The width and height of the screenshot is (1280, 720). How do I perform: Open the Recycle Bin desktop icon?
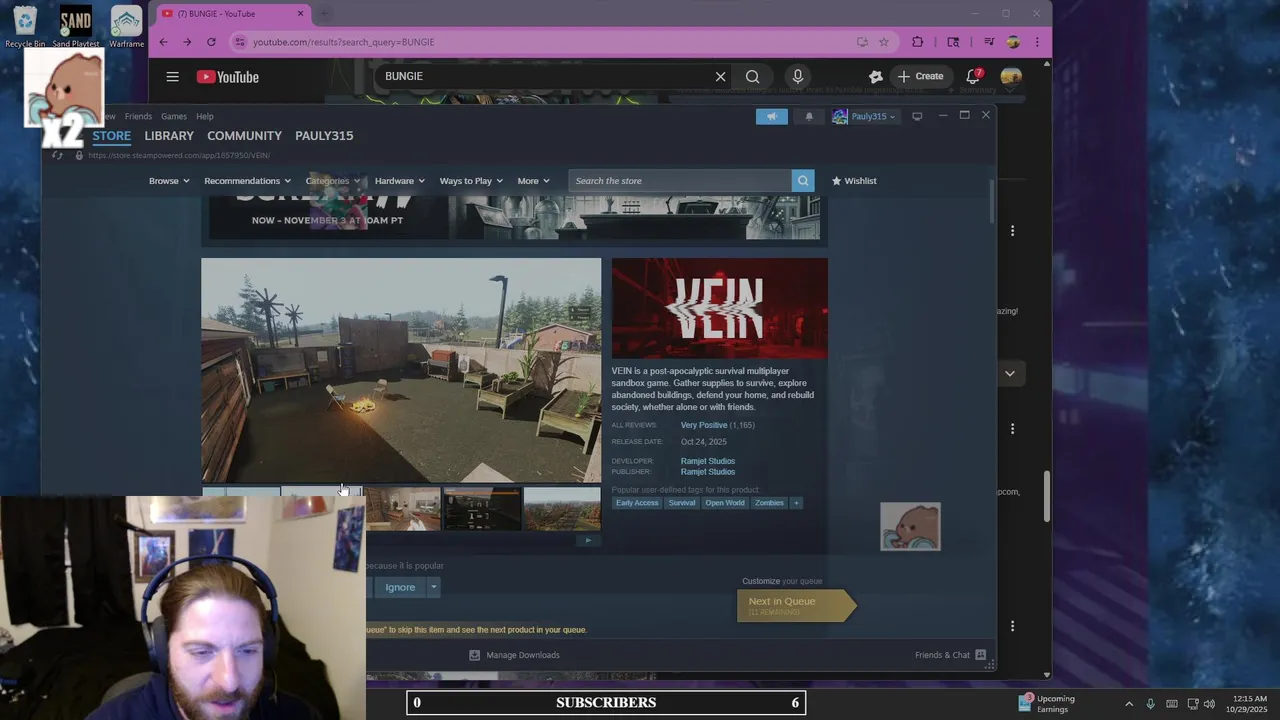pos(25,27)
